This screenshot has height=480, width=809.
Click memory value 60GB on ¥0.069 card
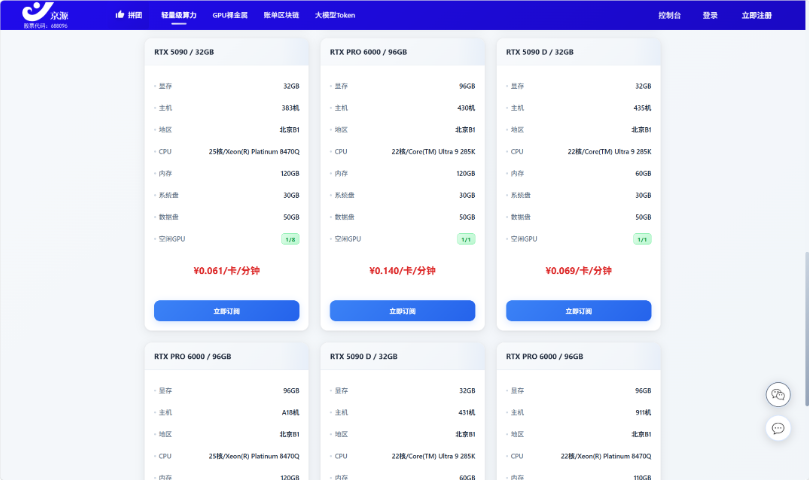pyautogui.click(x=643, y=173)
